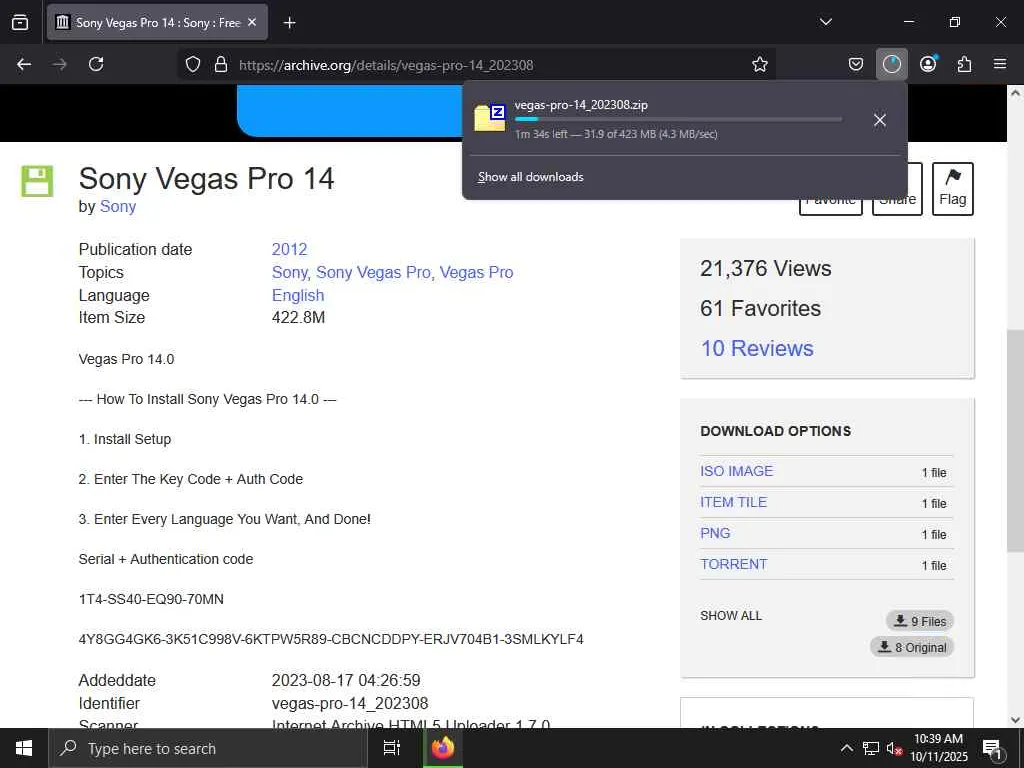Show all downloads

[x=530, y=177]
